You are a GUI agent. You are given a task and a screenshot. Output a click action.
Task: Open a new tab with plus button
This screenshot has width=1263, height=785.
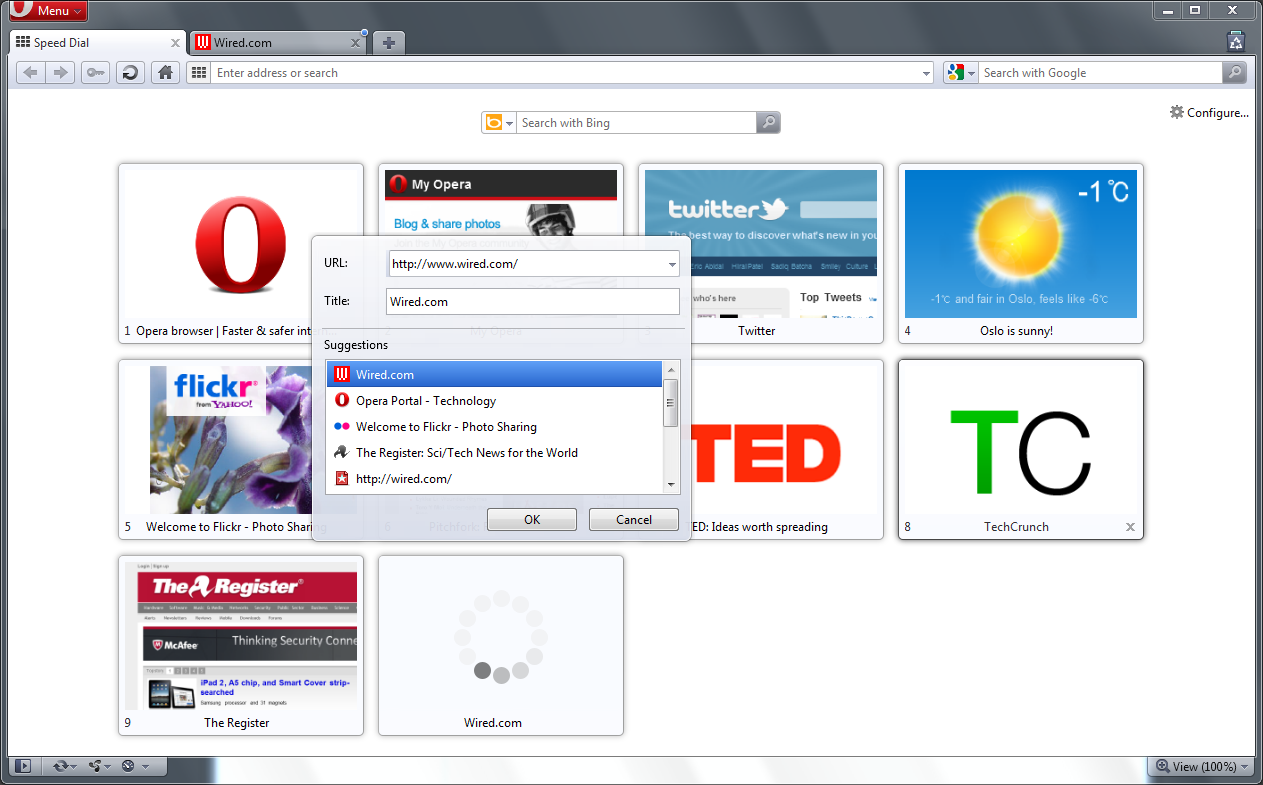coord(389,43)
